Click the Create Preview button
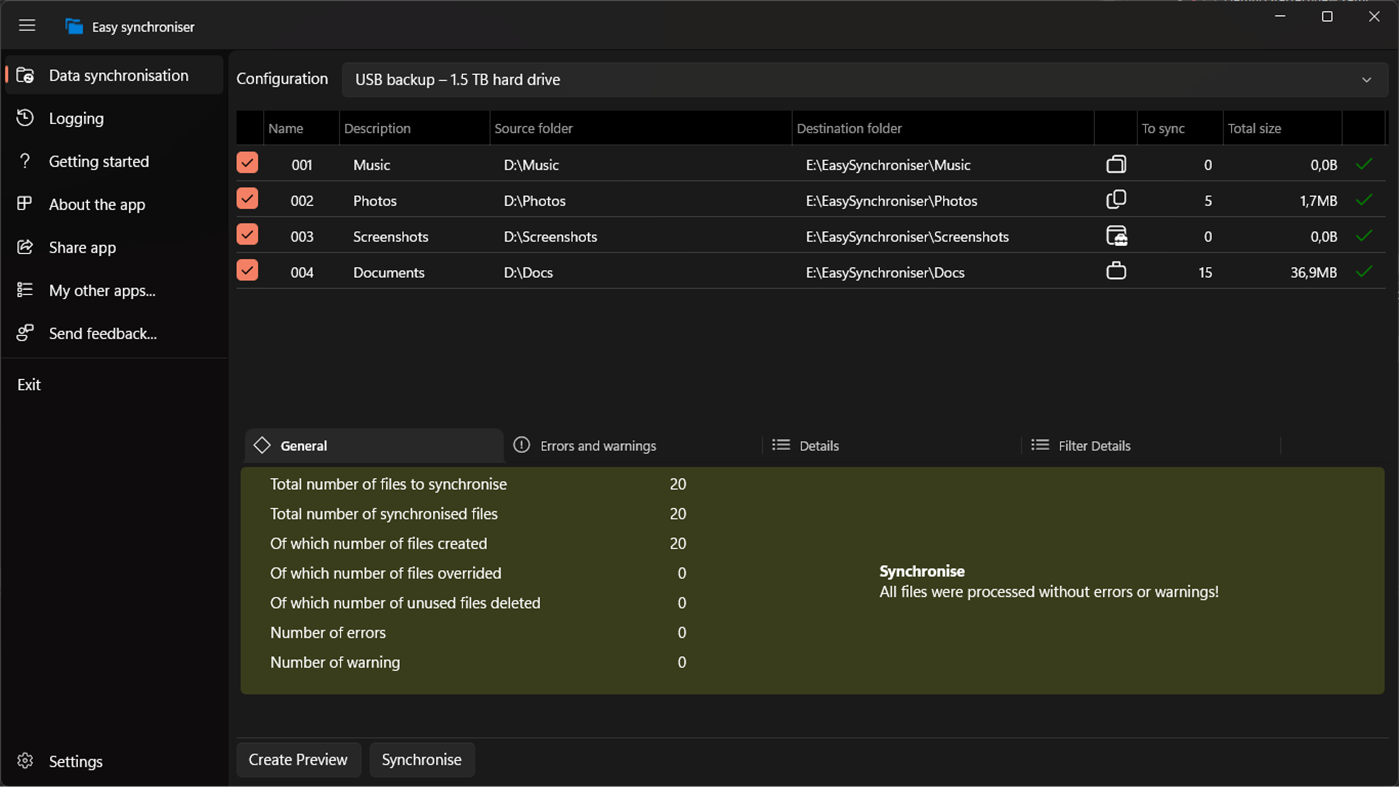The image size is (1399, 787). point(298,759)
